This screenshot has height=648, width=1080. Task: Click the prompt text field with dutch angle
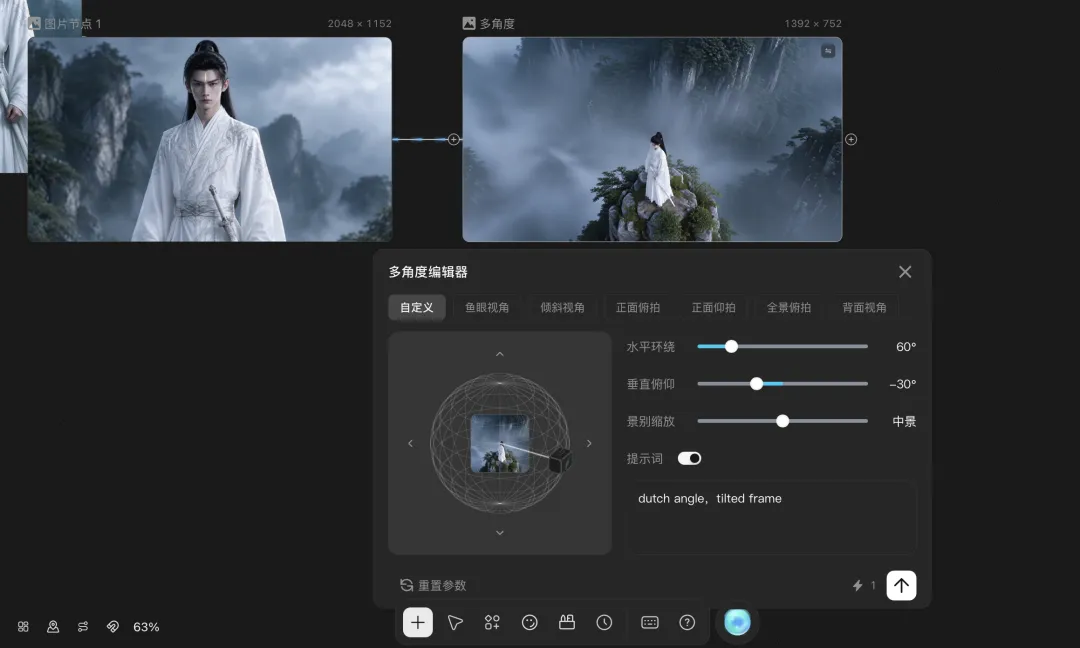point(771,518)
